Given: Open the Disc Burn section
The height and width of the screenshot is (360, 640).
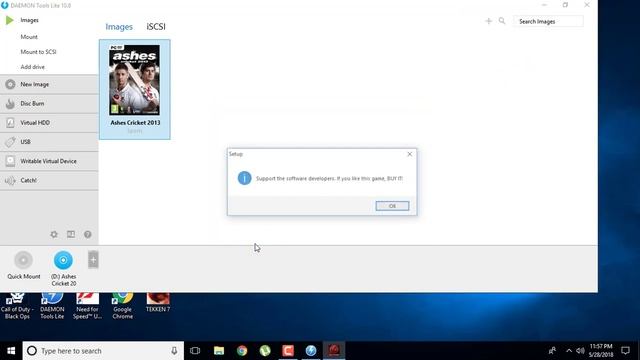Looking at the screenshot, I should [49, 104].
